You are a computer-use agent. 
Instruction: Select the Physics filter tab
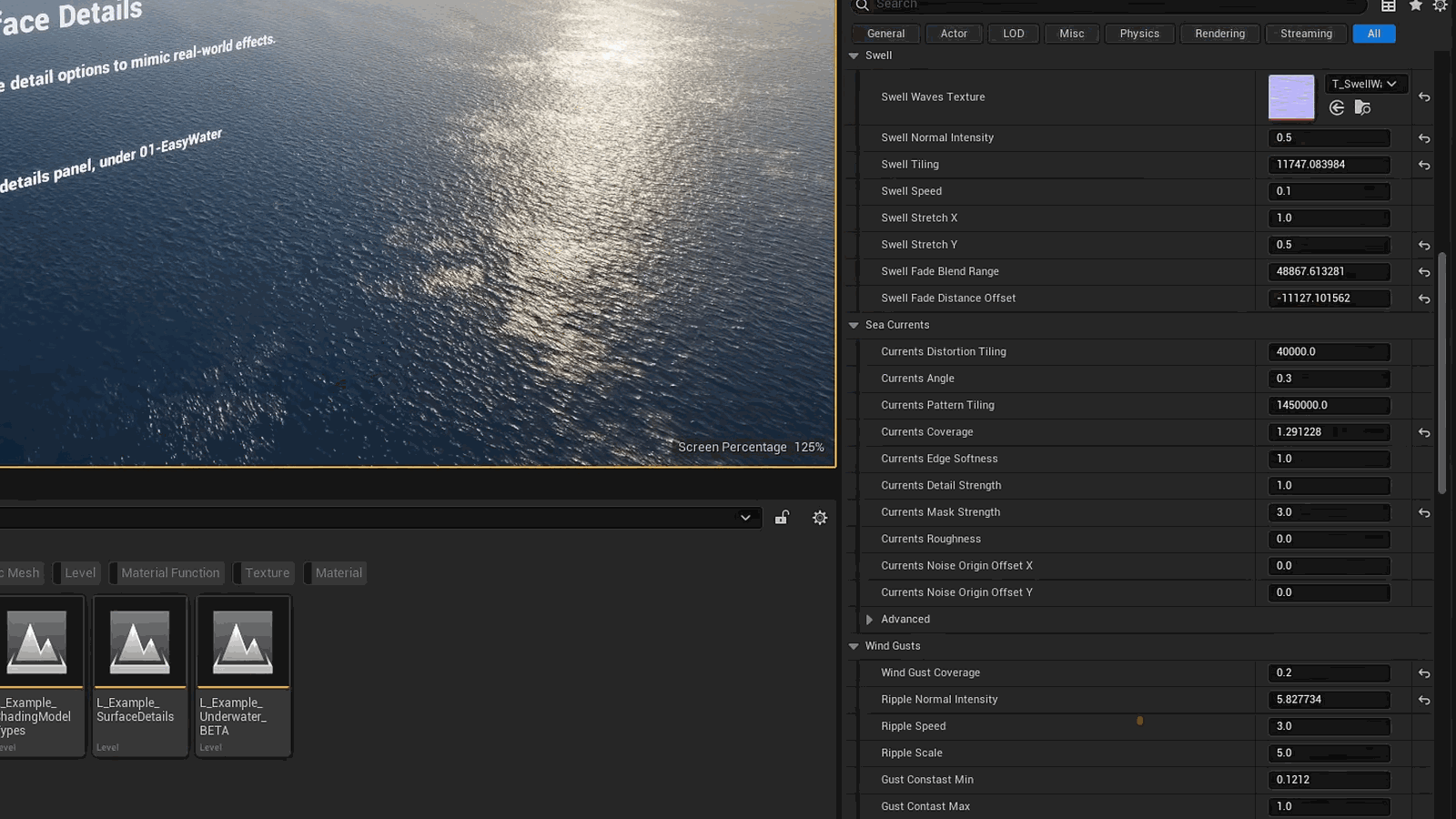pos(1139,34)
